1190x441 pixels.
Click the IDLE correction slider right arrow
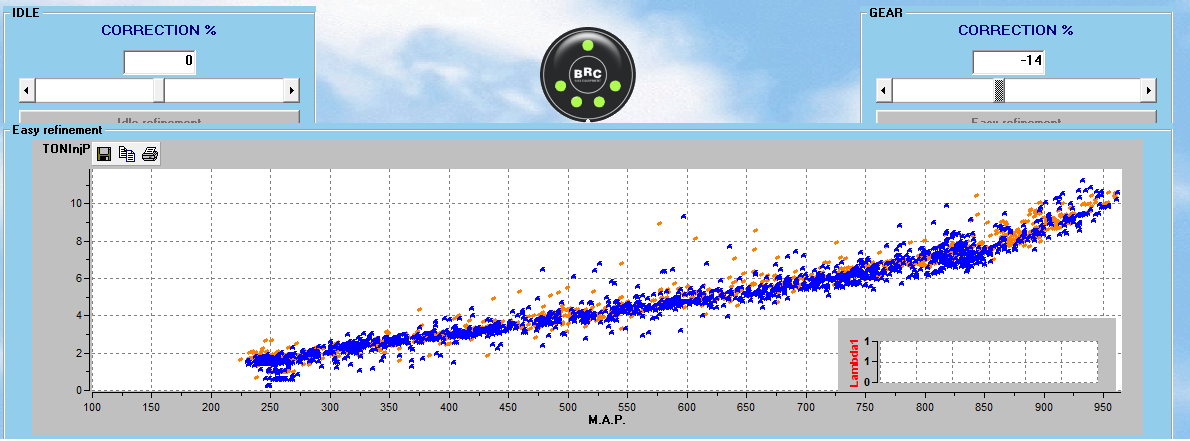(291, 91)
